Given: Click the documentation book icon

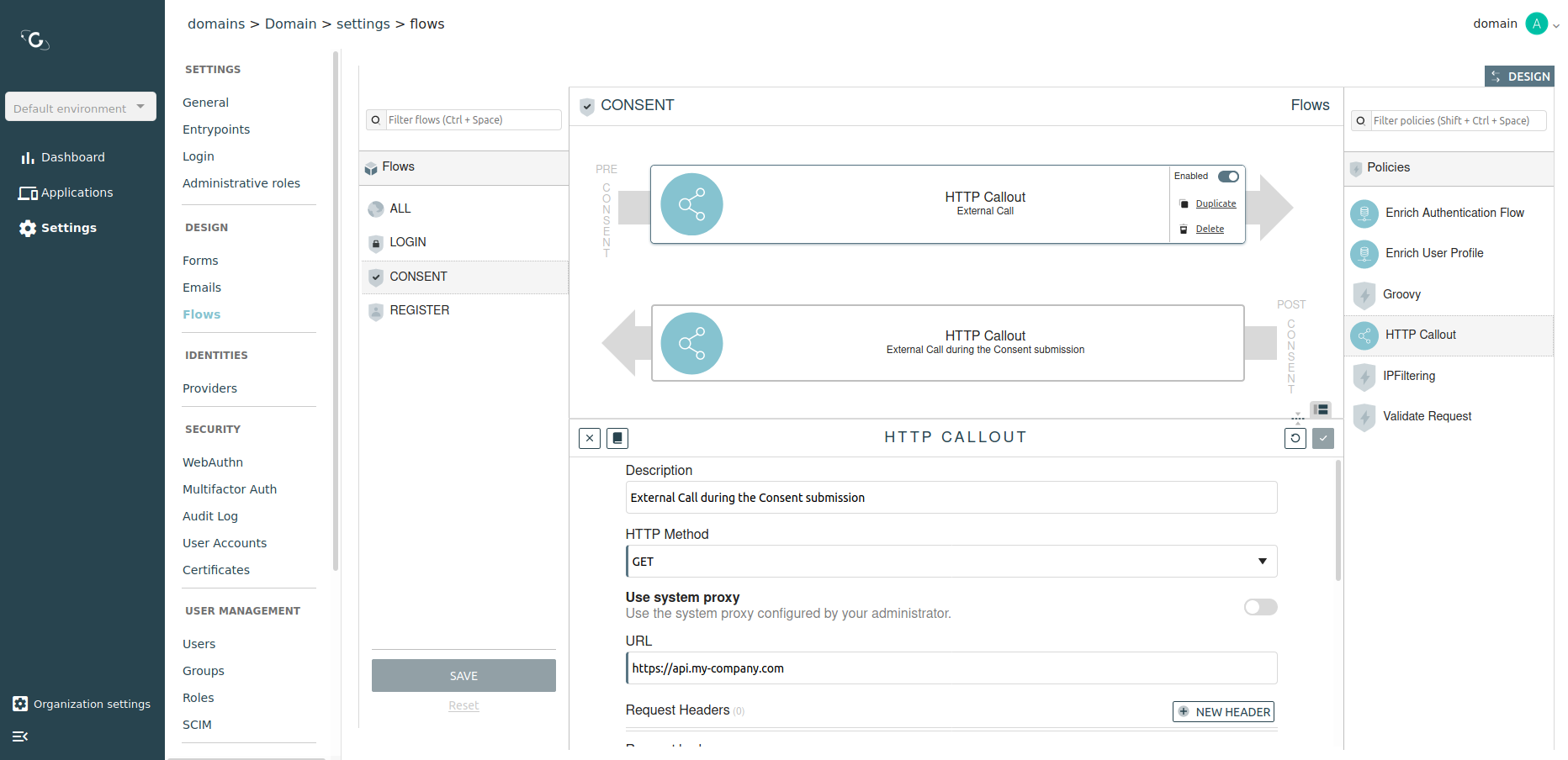Looking at the screenshot, I should point(617,438).
